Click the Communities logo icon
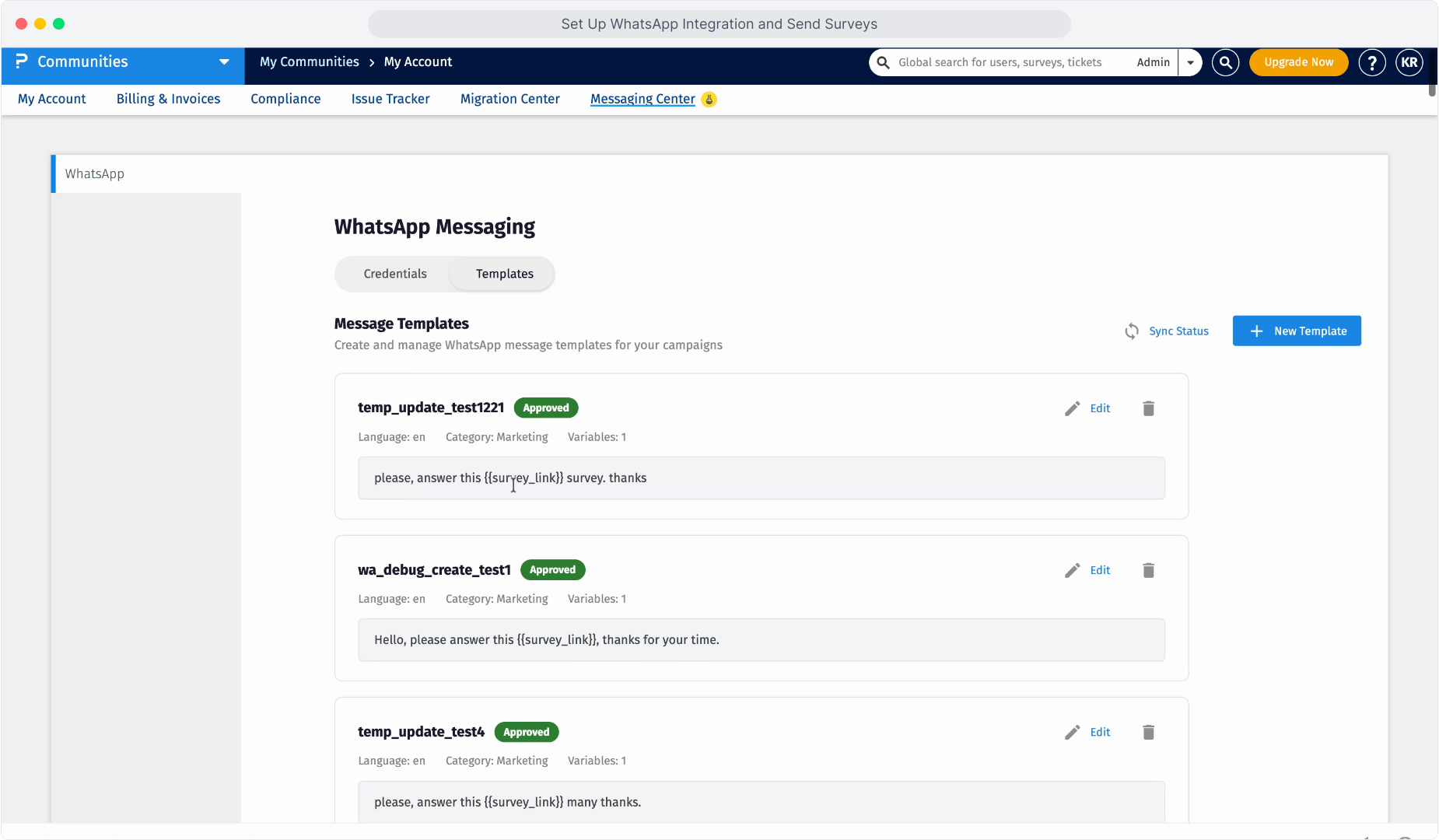This screenshot has width=1439, height=840. (21, 61)
